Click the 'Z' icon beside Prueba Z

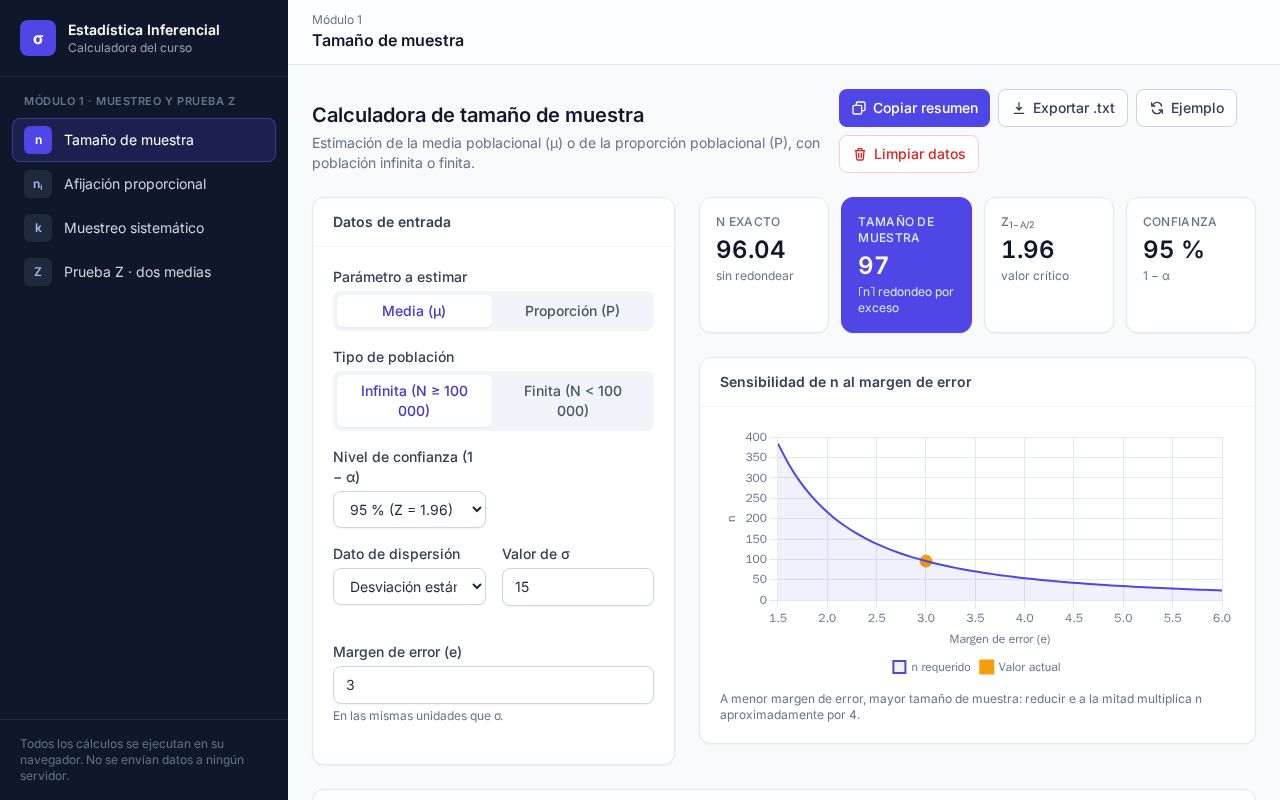[38, 272]
